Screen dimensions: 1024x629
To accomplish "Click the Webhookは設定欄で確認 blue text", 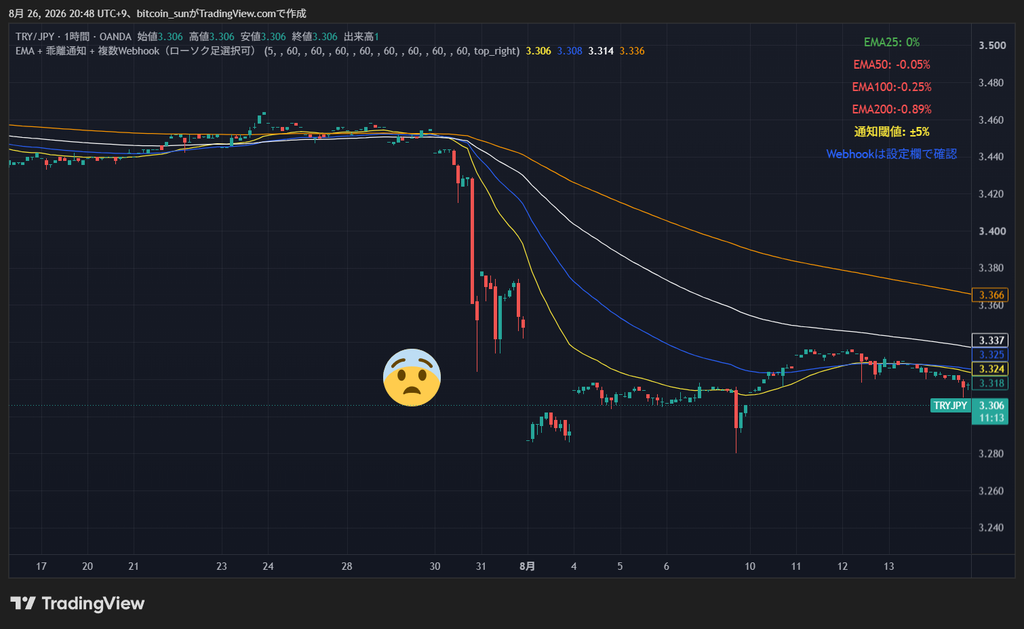I will tap(891, 154).
